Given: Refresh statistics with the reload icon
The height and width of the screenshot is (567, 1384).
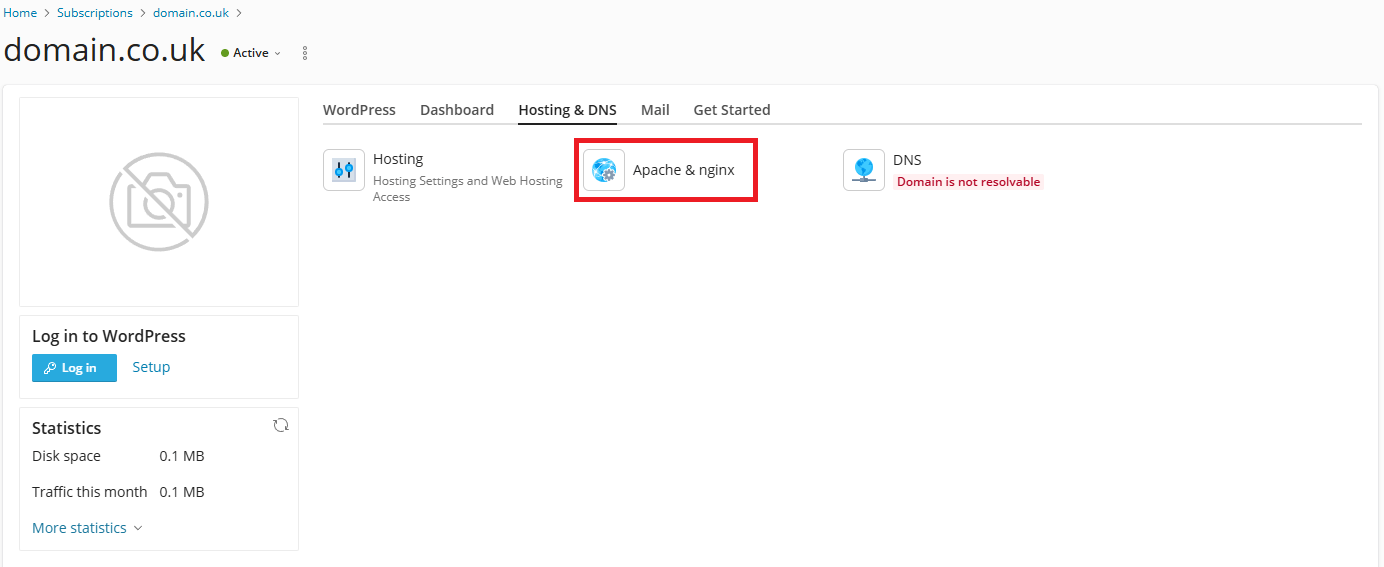Looking at the screenshot, I should [x=281, y=425].
